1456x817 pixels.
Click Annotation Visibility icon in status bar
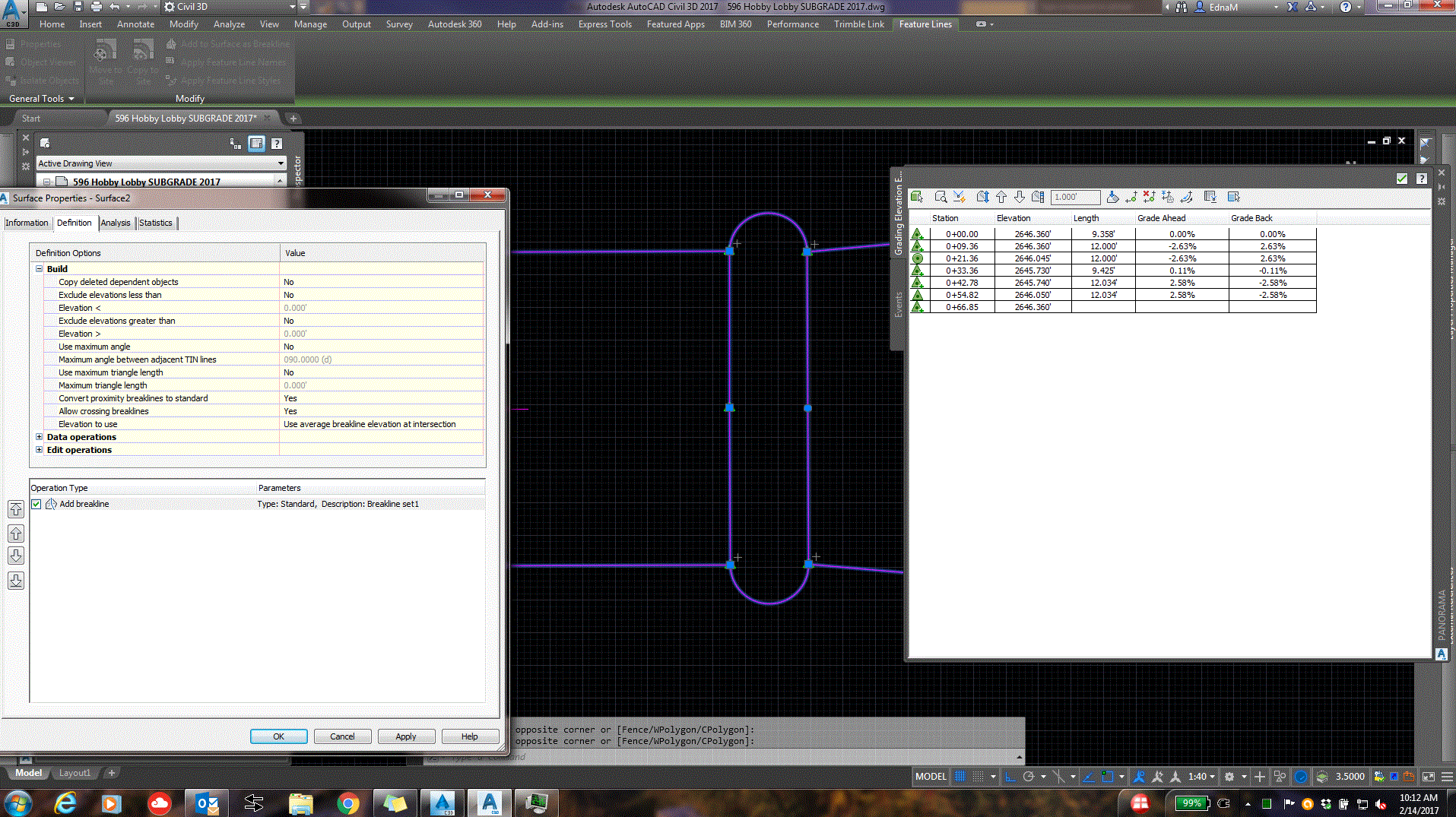1139,776
